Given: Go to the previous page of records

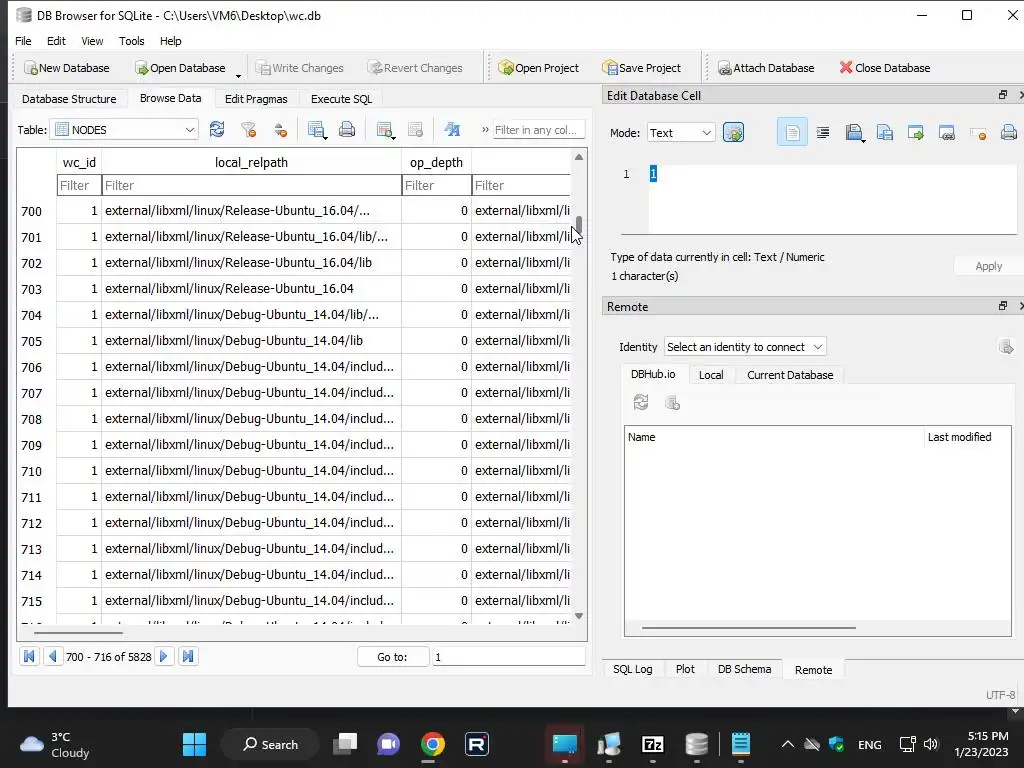Looking at the screenshot, I should [53, 656].
